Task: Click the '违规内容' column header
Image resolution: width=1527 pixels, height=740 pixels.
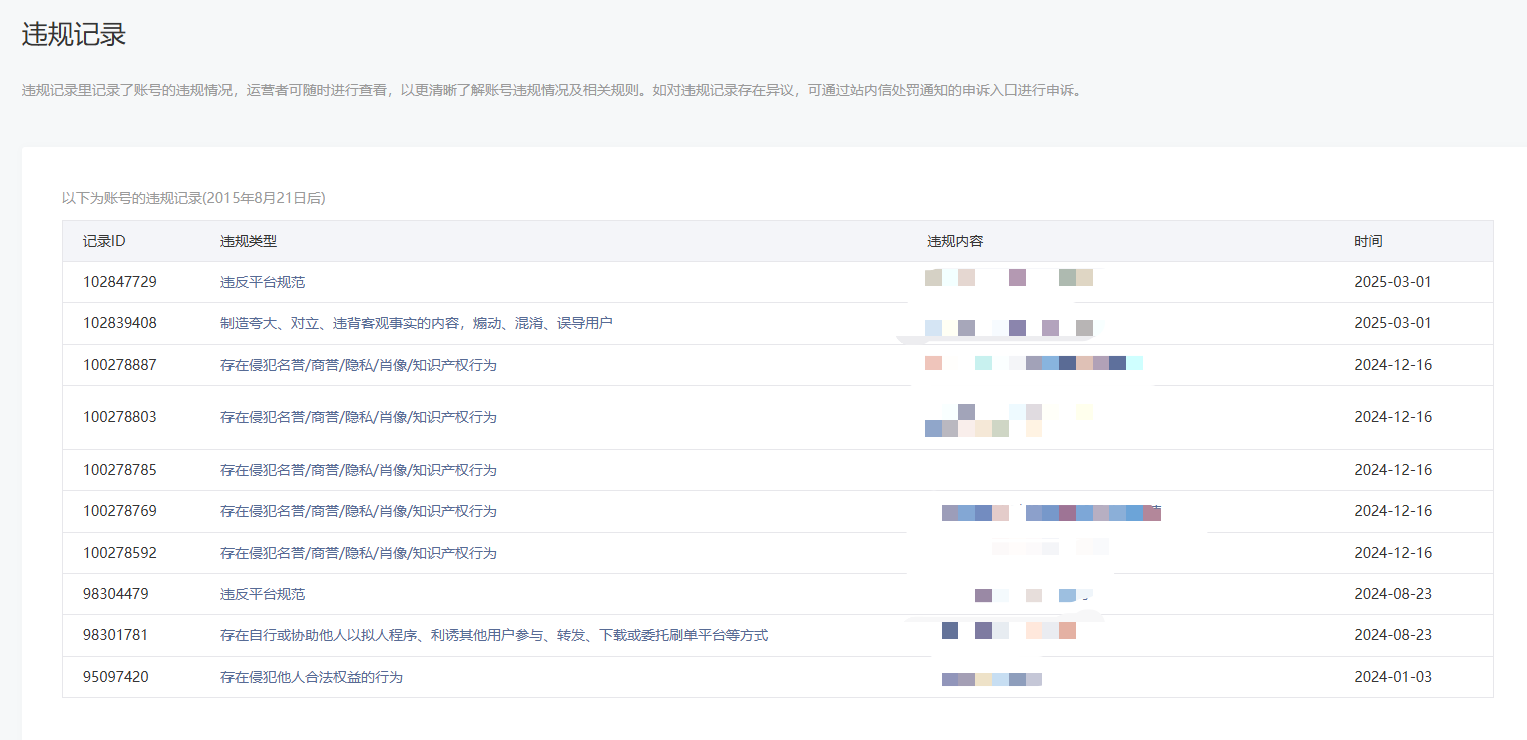Action: (x=955, y=241)
